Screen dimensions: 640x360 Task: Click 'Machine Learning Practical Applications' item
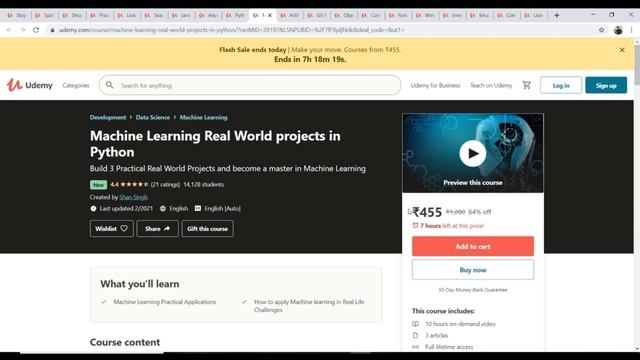[x=164, y=302]
